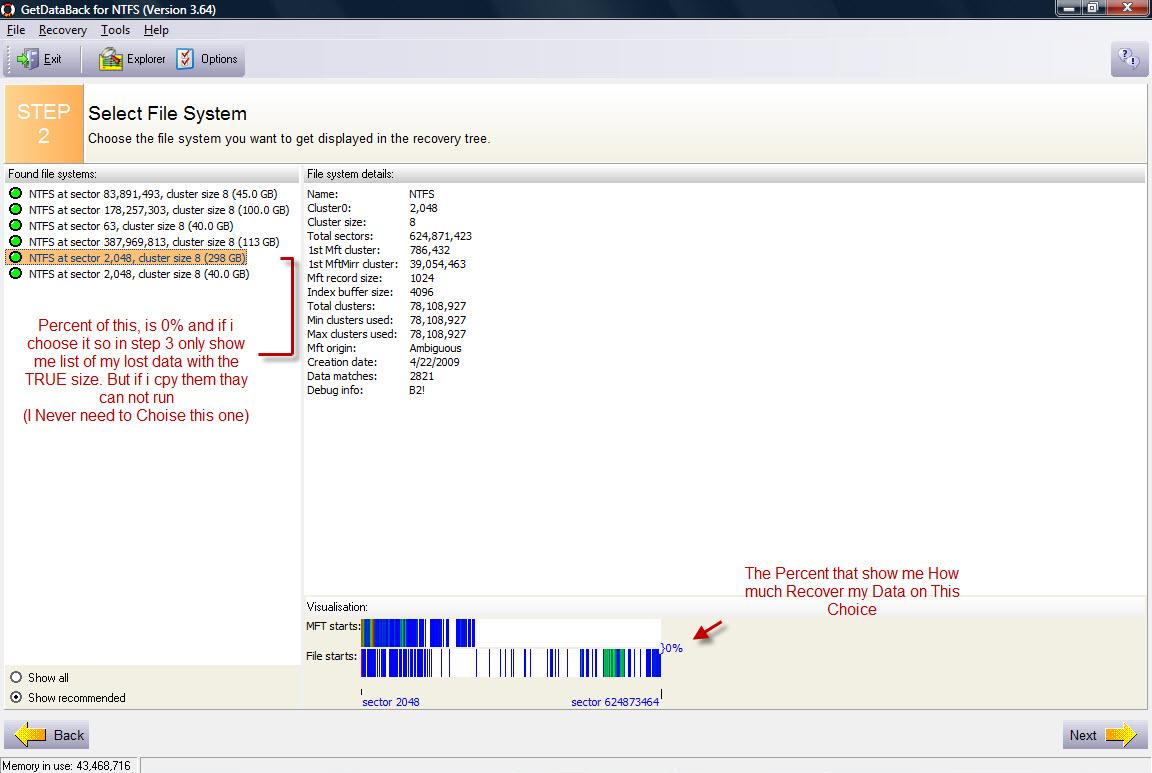Click Memory in use status bar entry

(66, 766)
